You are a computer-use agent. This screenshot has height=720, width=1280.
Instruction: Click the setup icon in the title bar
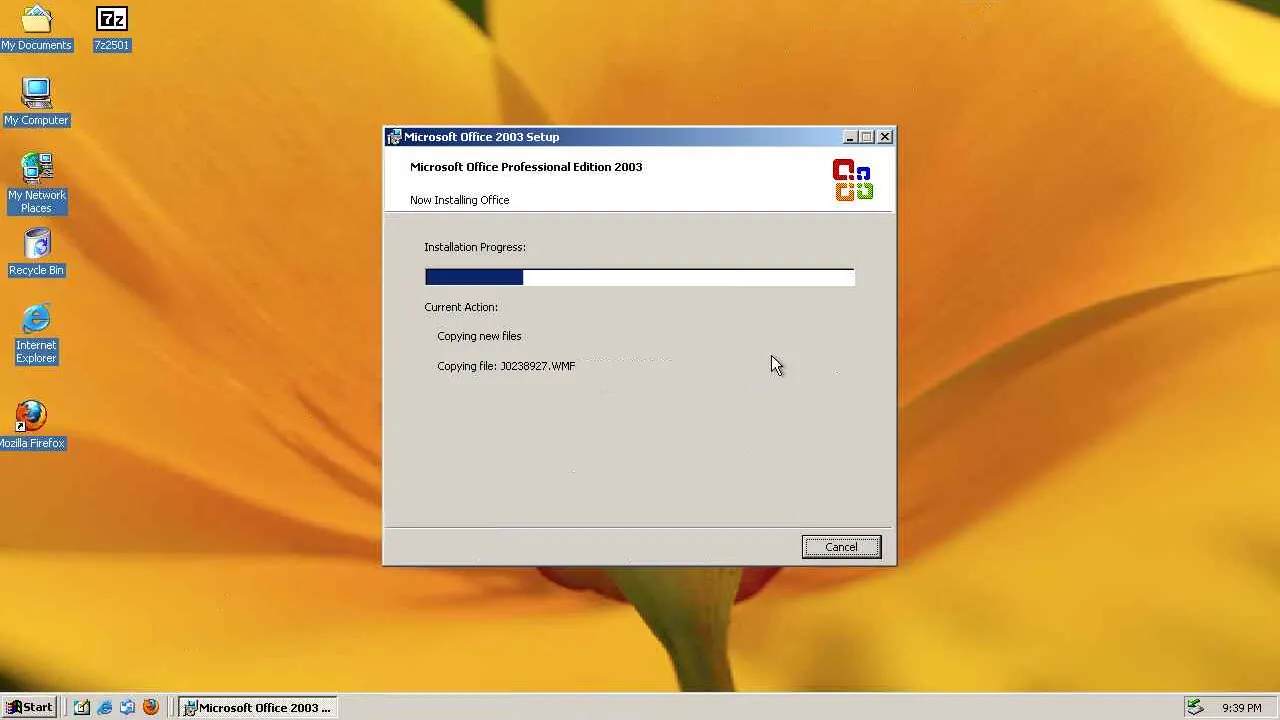[394, 137]
